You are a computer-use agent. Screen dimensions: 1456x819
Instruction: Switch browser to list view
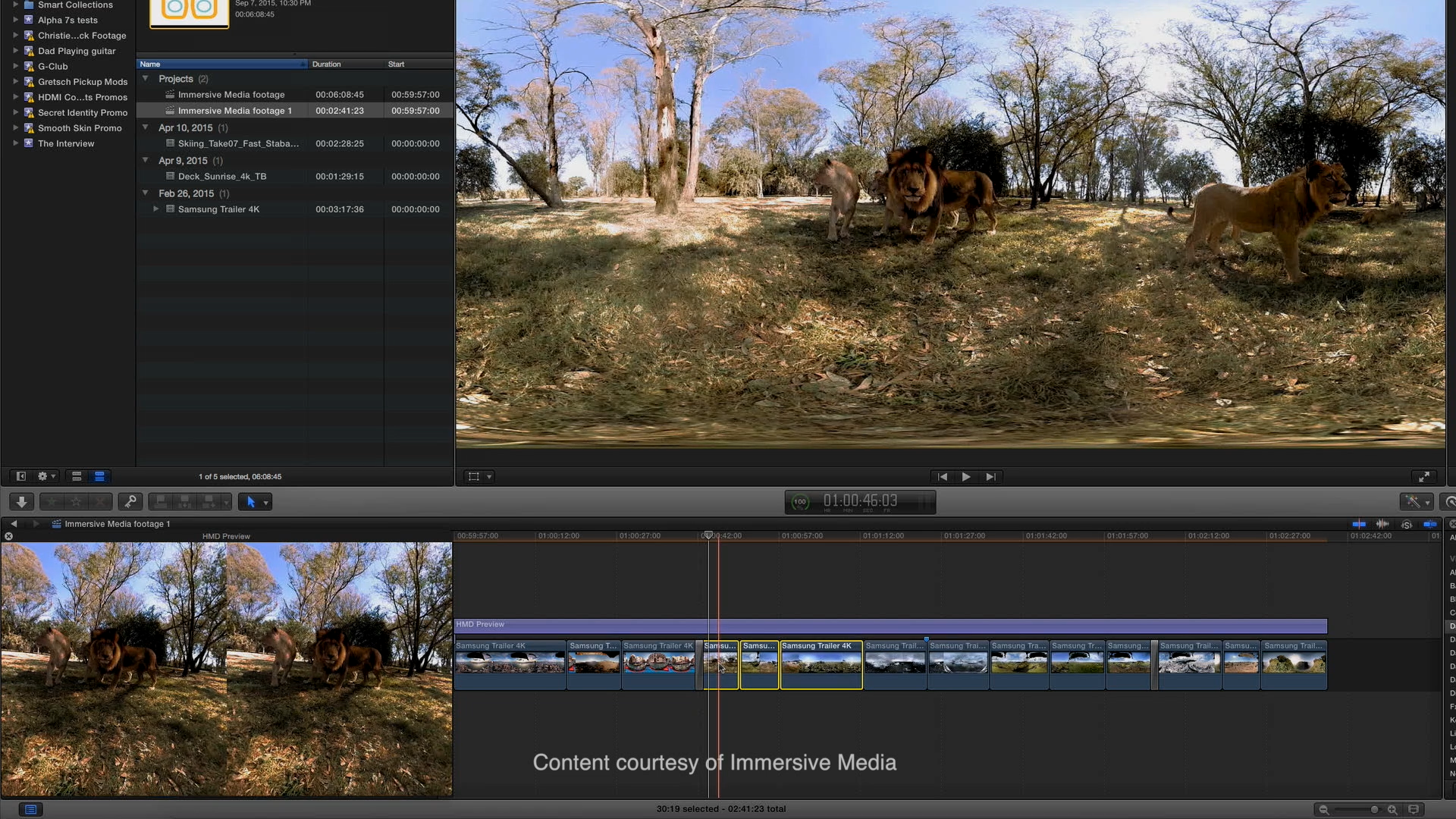(x=99, y=476)
